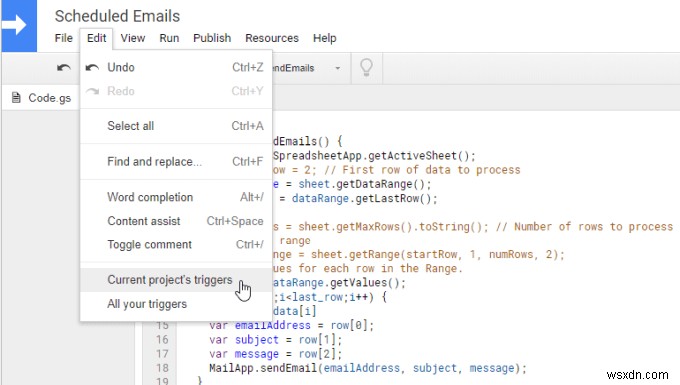
Task: Click the lightbulb debug icon
Action: click(366, 68)
